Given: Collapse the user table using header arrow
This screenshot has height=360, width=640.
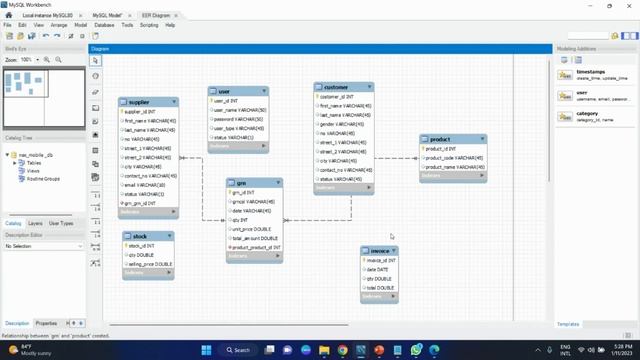Looking at the screenshot, I should [264, 91].
